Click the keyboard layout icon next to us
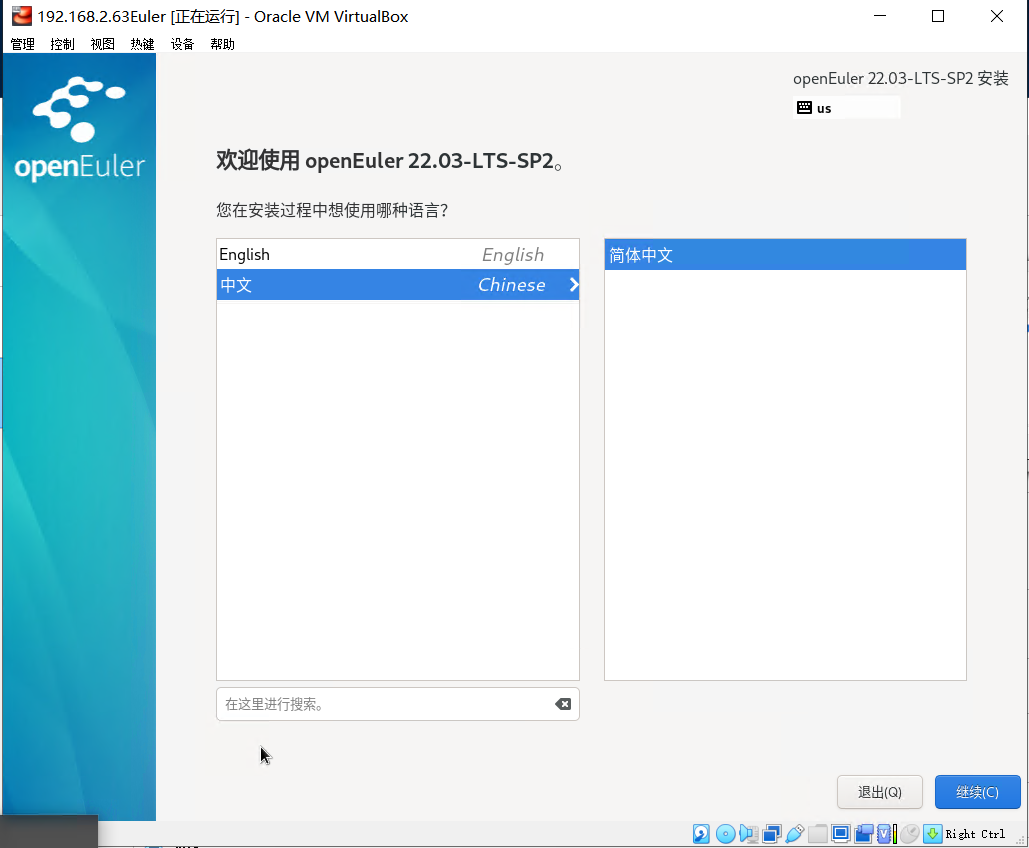This screenshot has width=1029, height=848. (x=804, y=108)
